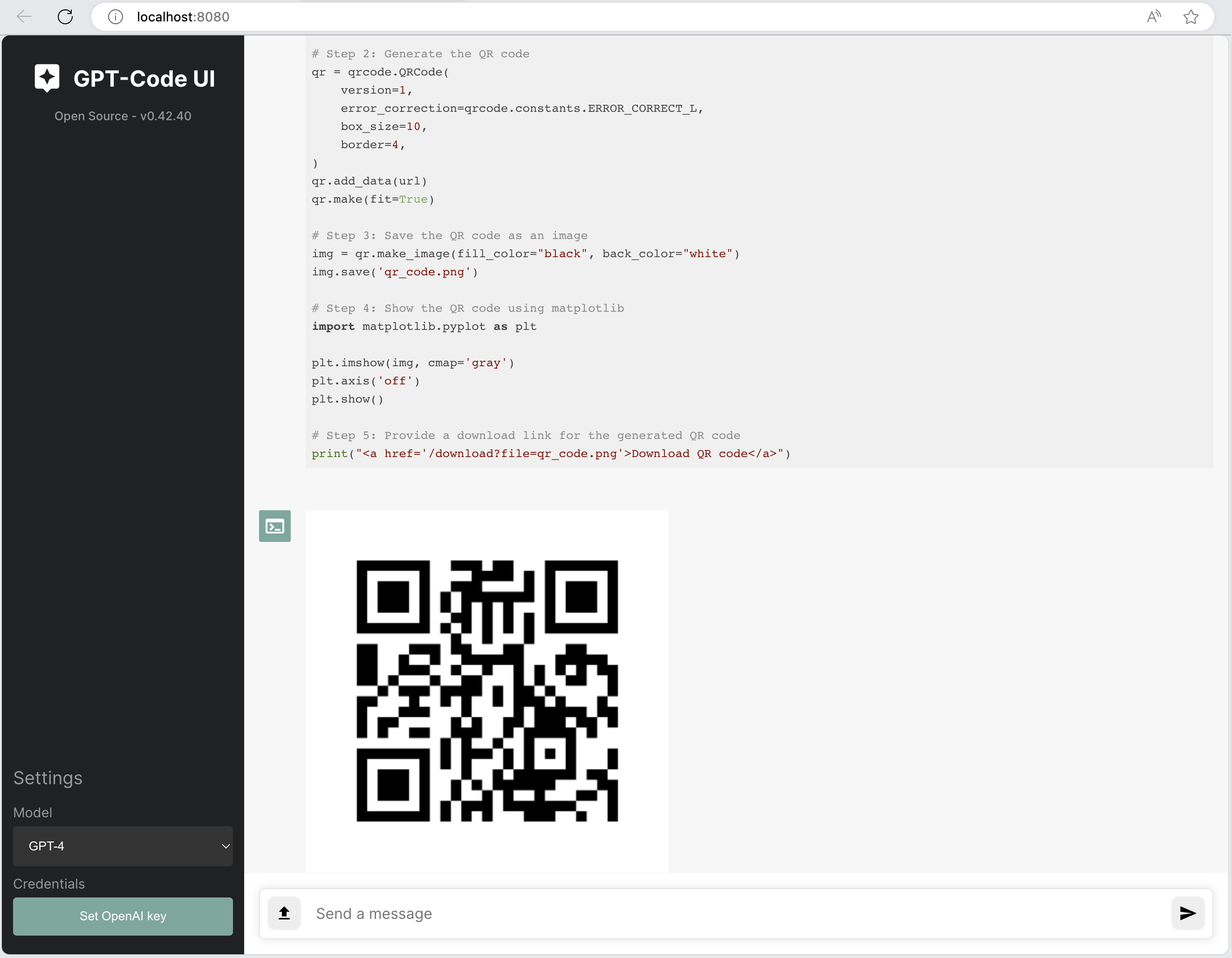Add page to favorites with the star icon
The width and height of the screenshot is (1232, 958).
[1191, 16]
